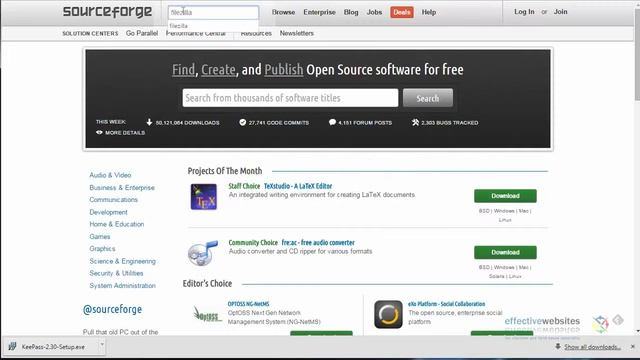Open the fre:ac audio converter icon

(203, 253)
